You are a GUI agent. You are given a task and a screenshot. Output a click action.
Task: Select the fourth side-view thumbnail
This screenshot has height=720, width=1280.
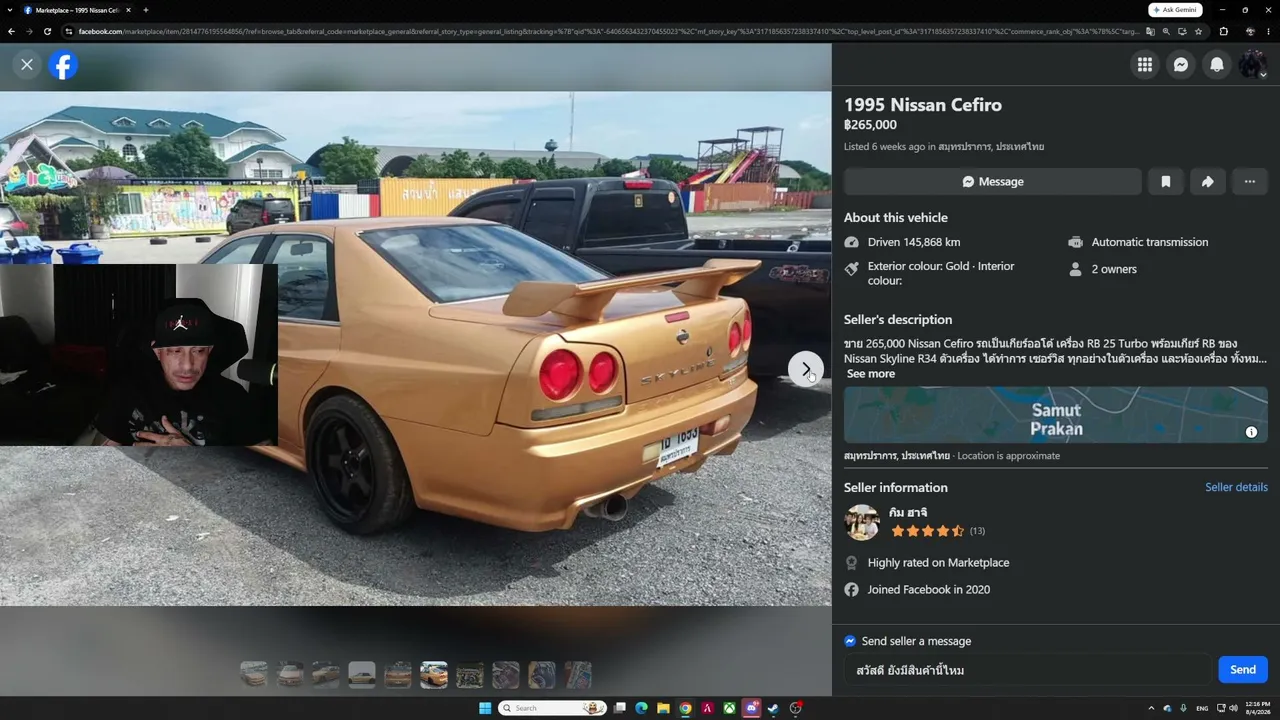click(x=362, y=675)
